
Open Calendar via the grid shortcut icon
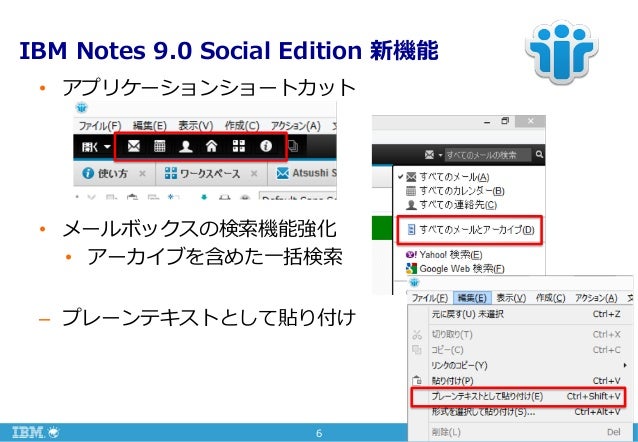click(160, 146)
